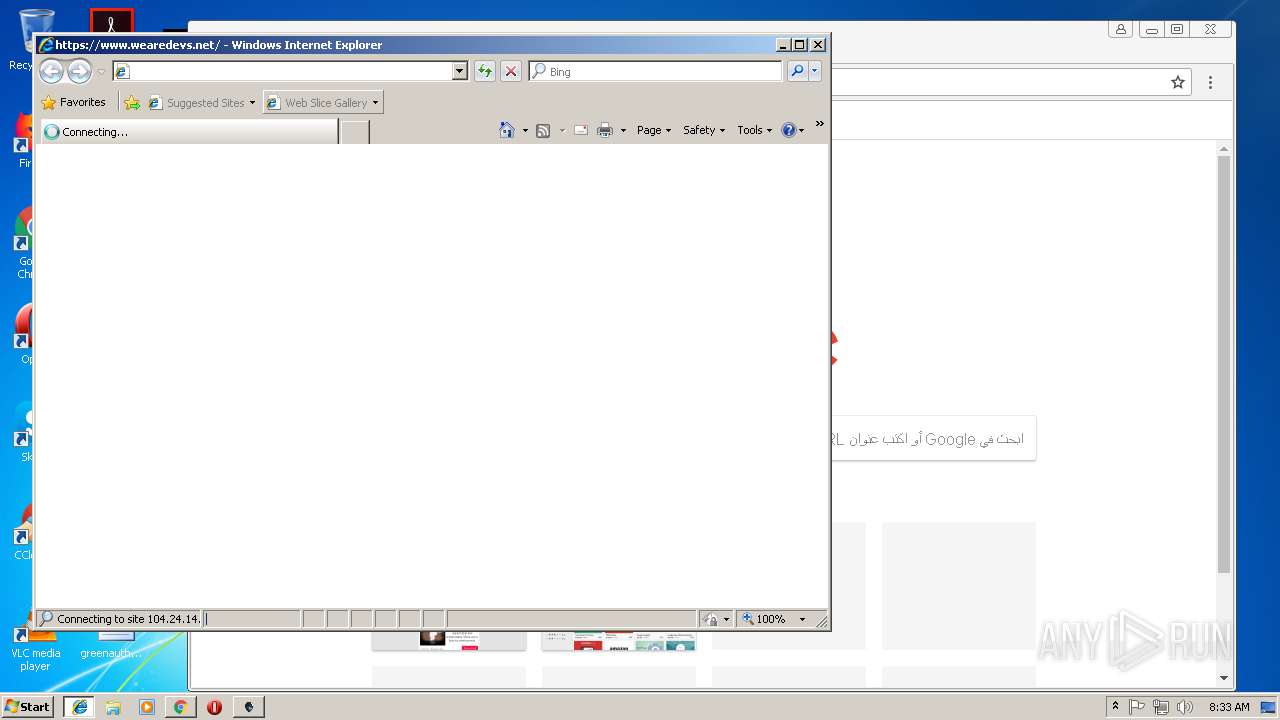
Task: Print the page with printer icon
Action: 605,130
